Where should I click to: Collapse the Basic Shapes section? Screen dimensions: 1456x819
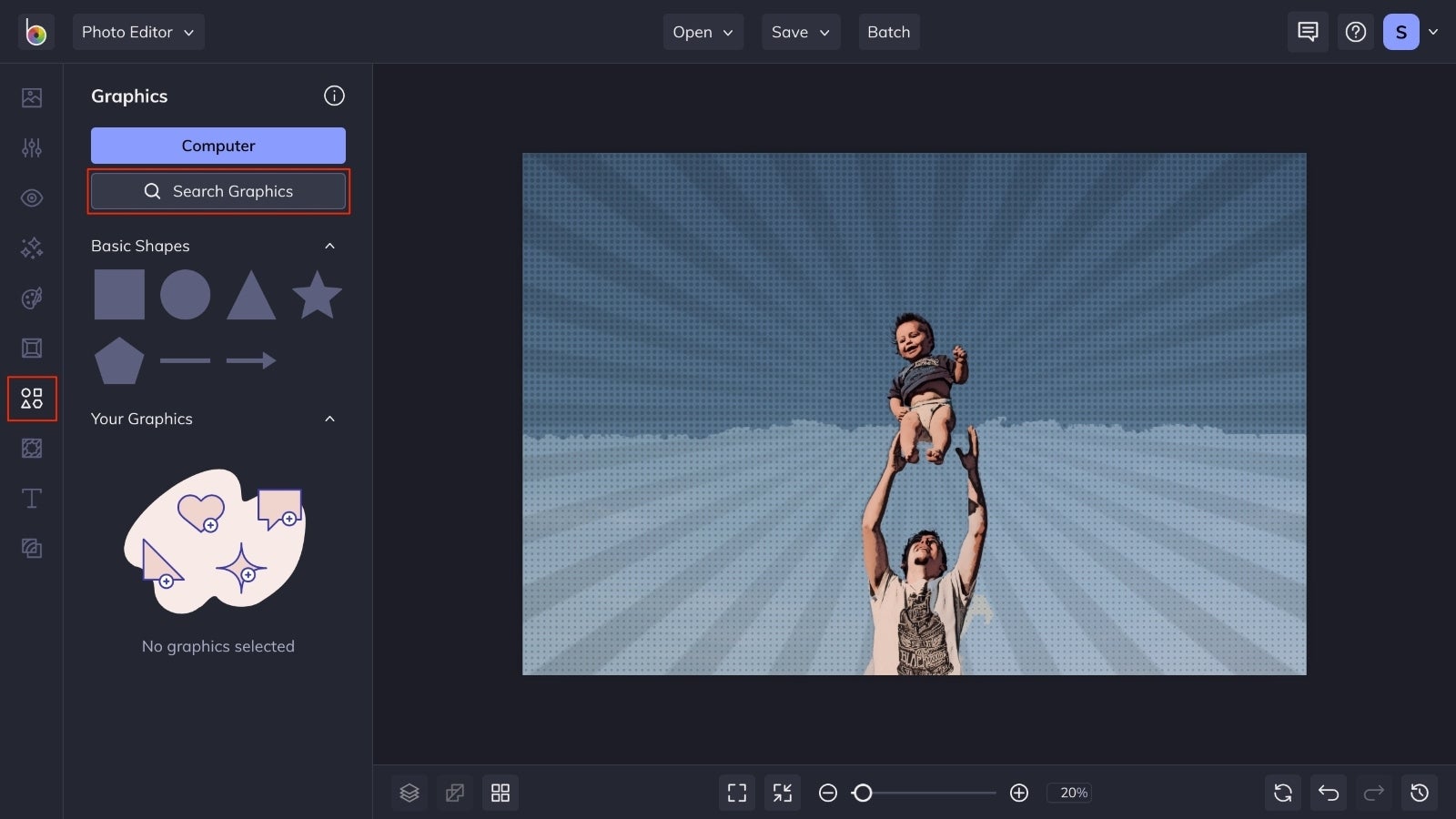coord(329,246)
